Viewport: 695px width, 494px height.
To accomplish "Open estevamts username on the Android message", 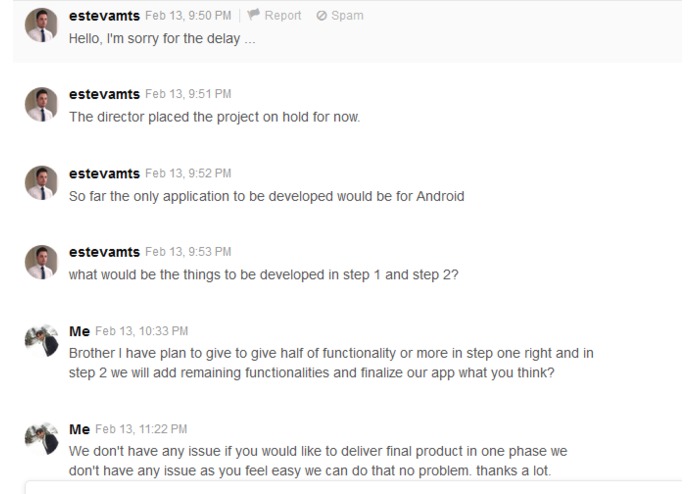I will pos(104,173).
